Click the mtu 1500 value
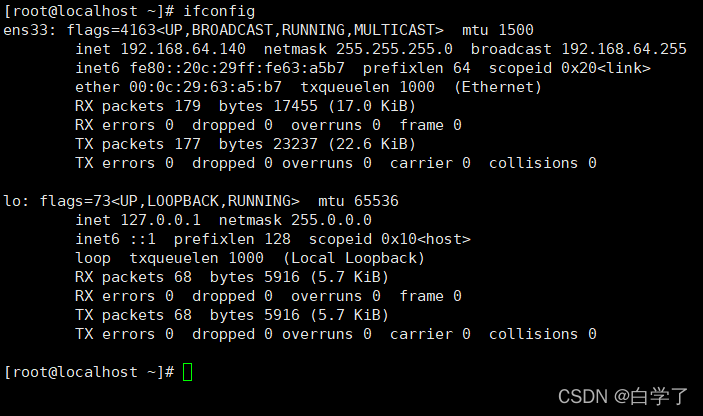Image resolution: width=703 pixels, height=416 pixels. [x=498, y=30]
